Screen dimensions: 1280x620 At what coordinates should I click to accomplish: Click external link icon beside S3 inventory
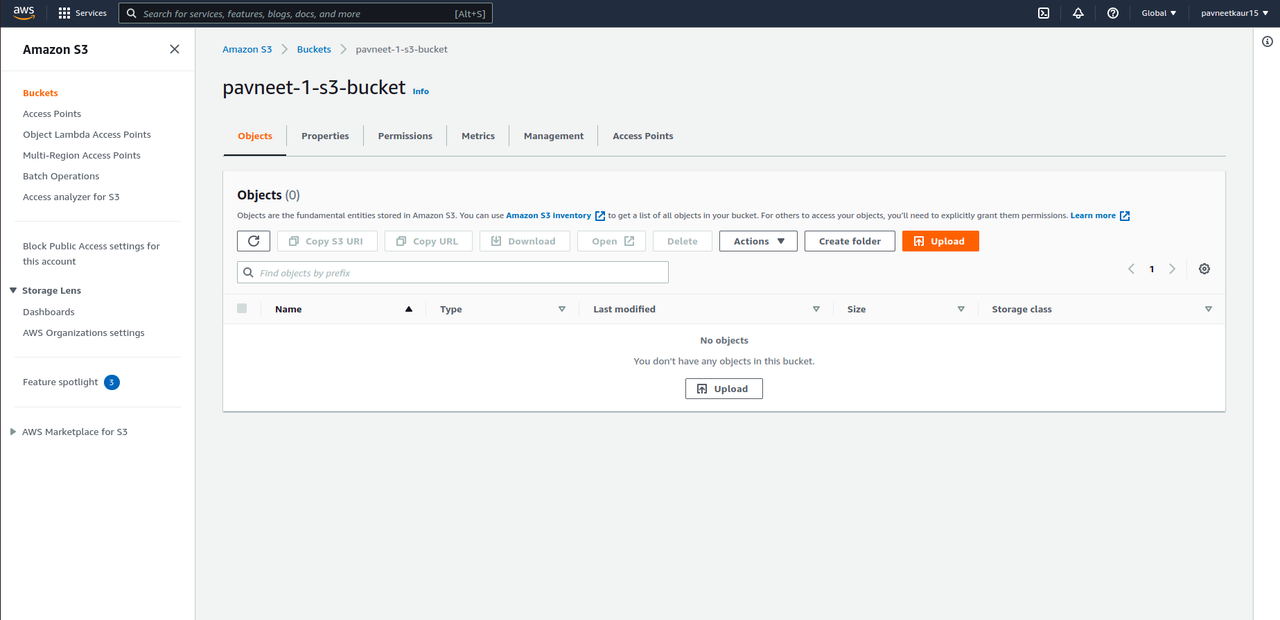click(600, 216)
